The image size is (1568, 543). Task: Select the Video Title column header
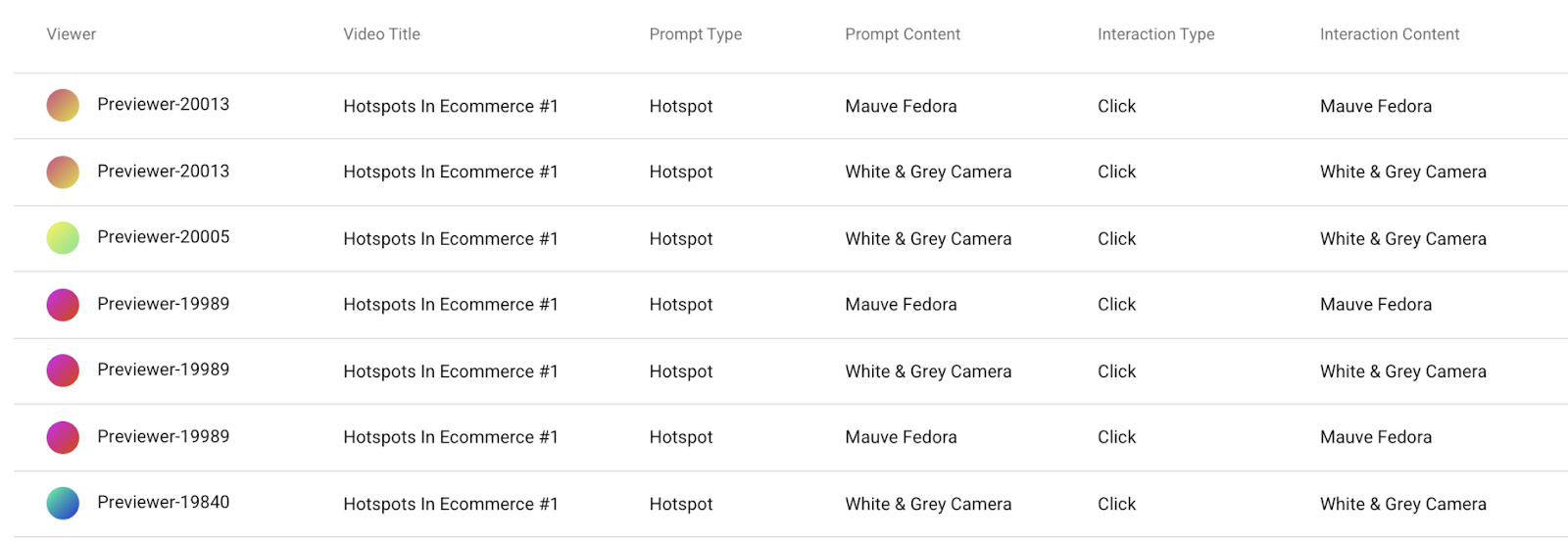pos(381,34)
